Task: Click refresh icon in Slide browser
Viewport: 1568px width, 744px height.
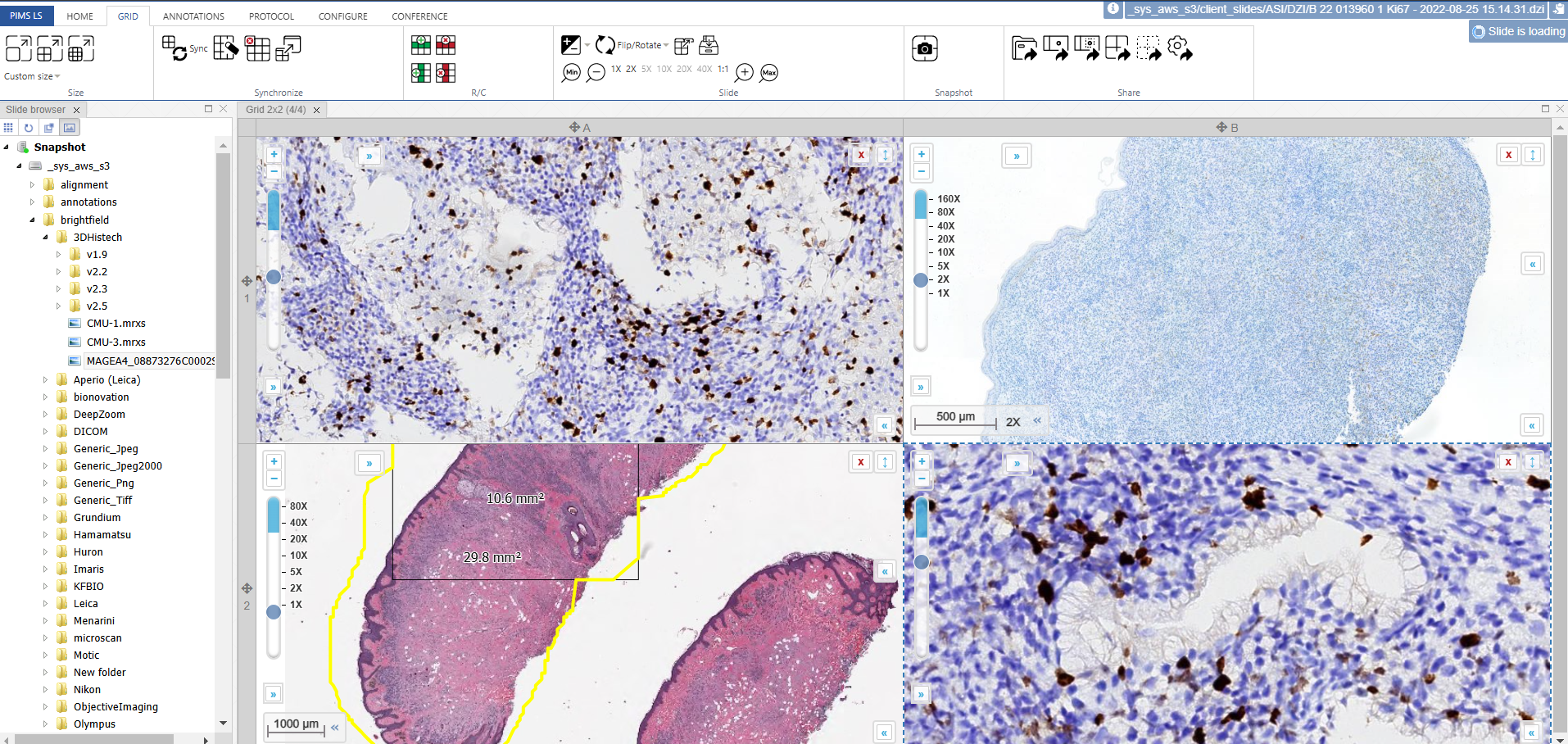Action: click(x=29, y=128)
